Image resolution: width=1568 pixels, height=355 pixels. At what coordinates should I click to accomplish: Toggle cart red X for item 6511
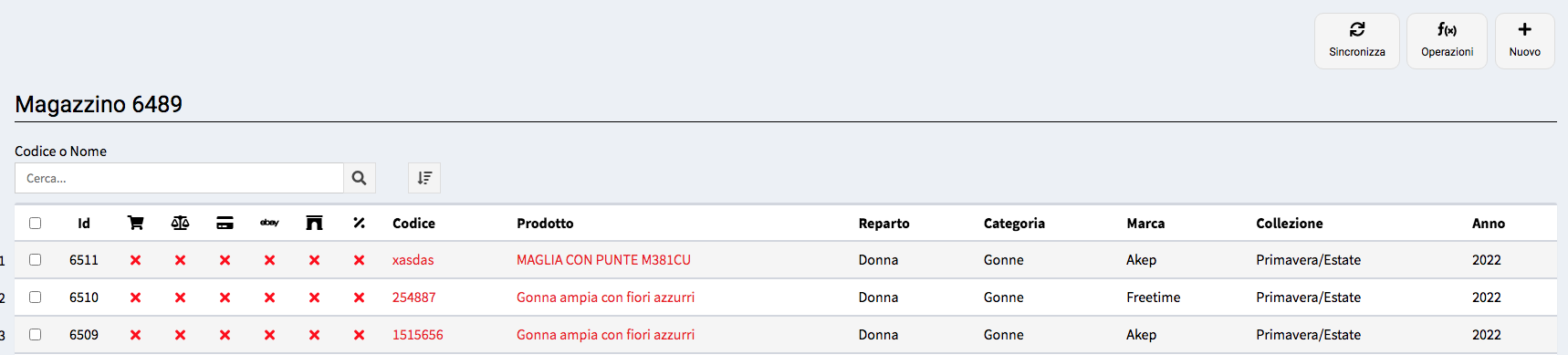pos(135,260)
